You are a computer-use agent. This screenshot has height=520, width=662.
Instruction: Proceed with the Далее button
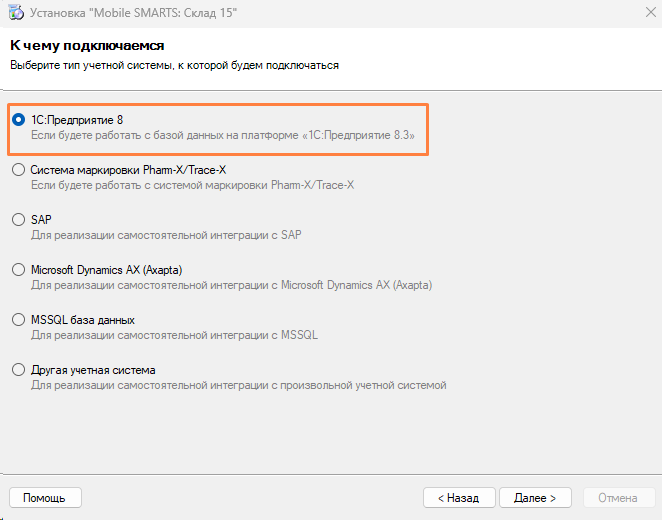coord(534,497)
